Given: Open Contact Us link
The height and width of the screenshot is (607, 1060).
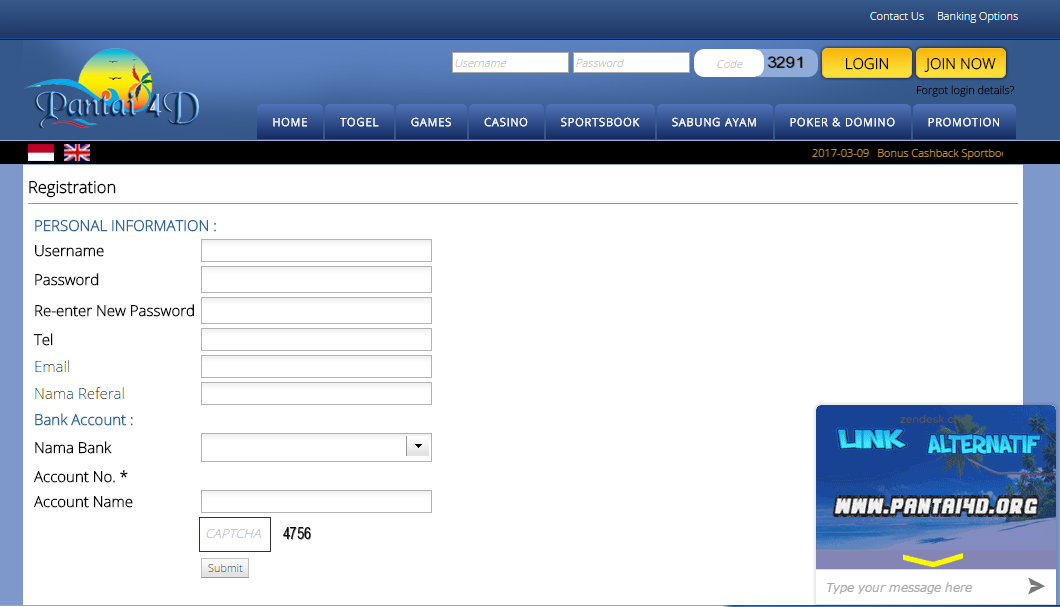Looking at the screenshot, I should (896, 16).
